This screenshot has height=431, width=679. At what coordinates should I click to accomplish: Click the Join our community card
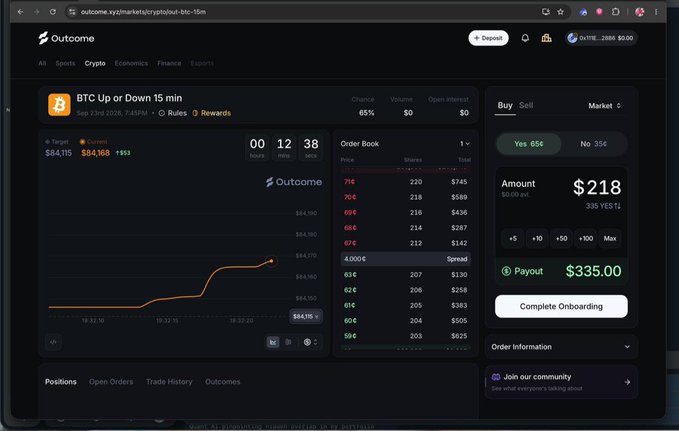(x=561, y=382)
